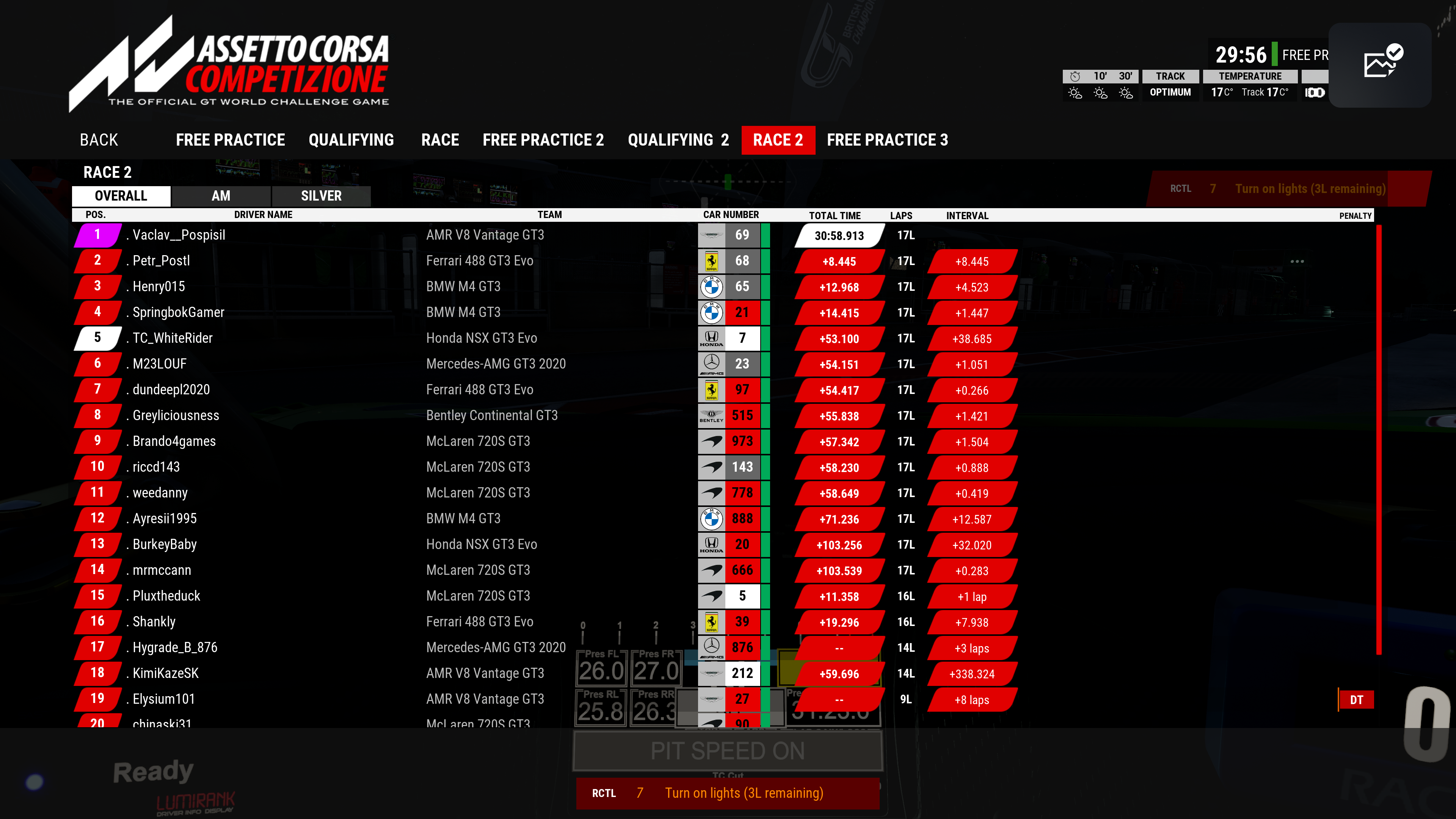The width and height of the screenshot is (1456, 819).
Task: Click the McLaren logo for car 973
Action: 712,441
